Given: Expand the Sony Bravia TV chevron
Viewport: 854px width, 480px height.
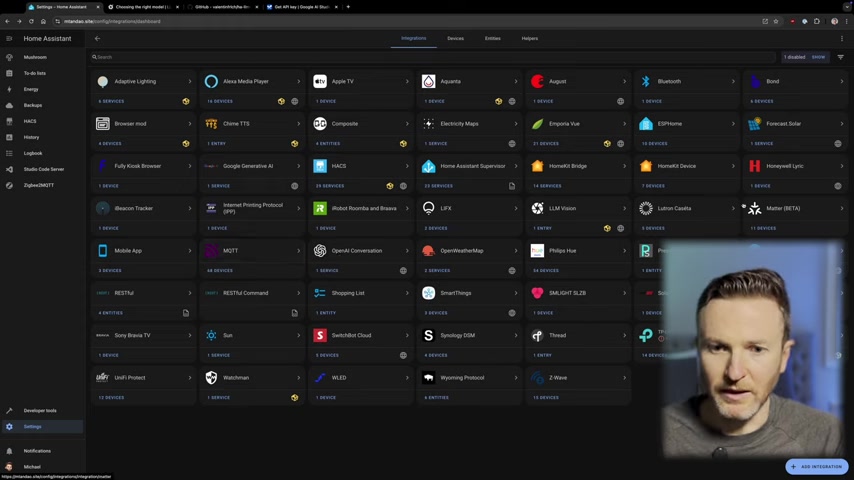Looking at the screenshot, I should tap(190, 335).
